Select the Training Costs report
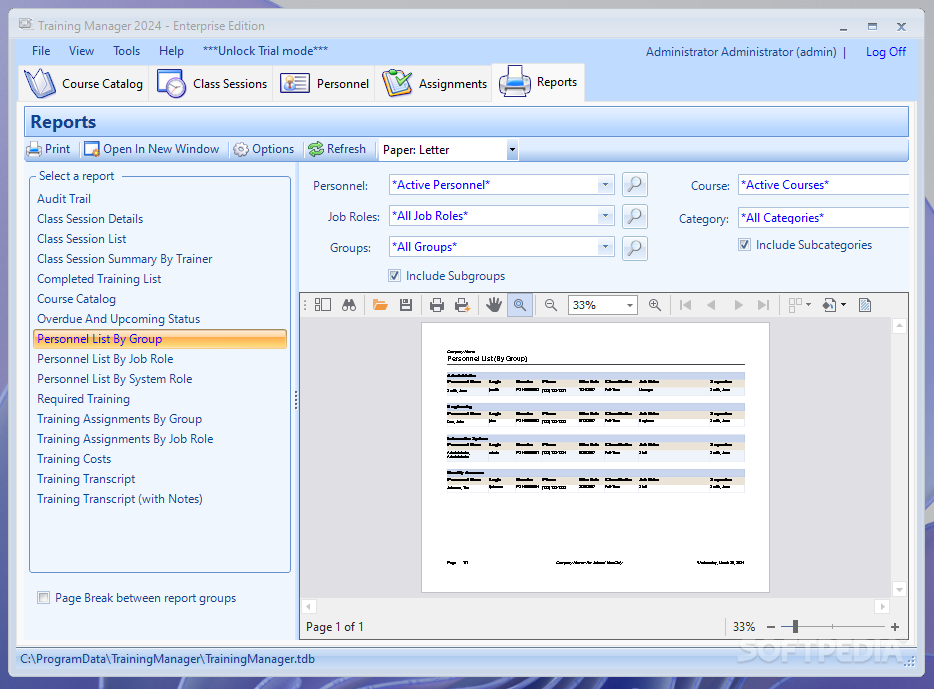Viewport: 934px width, 689px height. [x=74, y=459]
